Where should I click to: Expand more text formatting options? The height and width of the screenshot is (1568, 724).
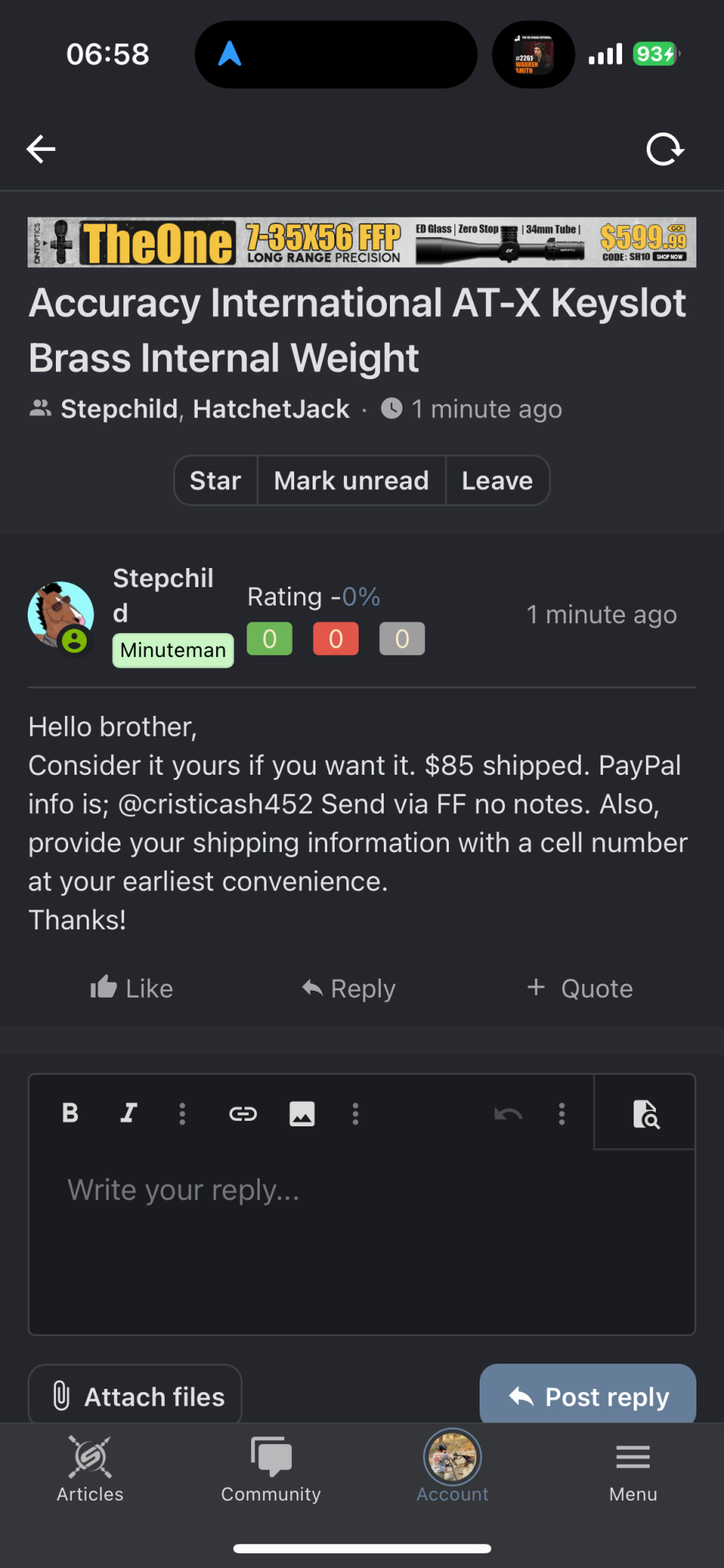pos(182,1114)
